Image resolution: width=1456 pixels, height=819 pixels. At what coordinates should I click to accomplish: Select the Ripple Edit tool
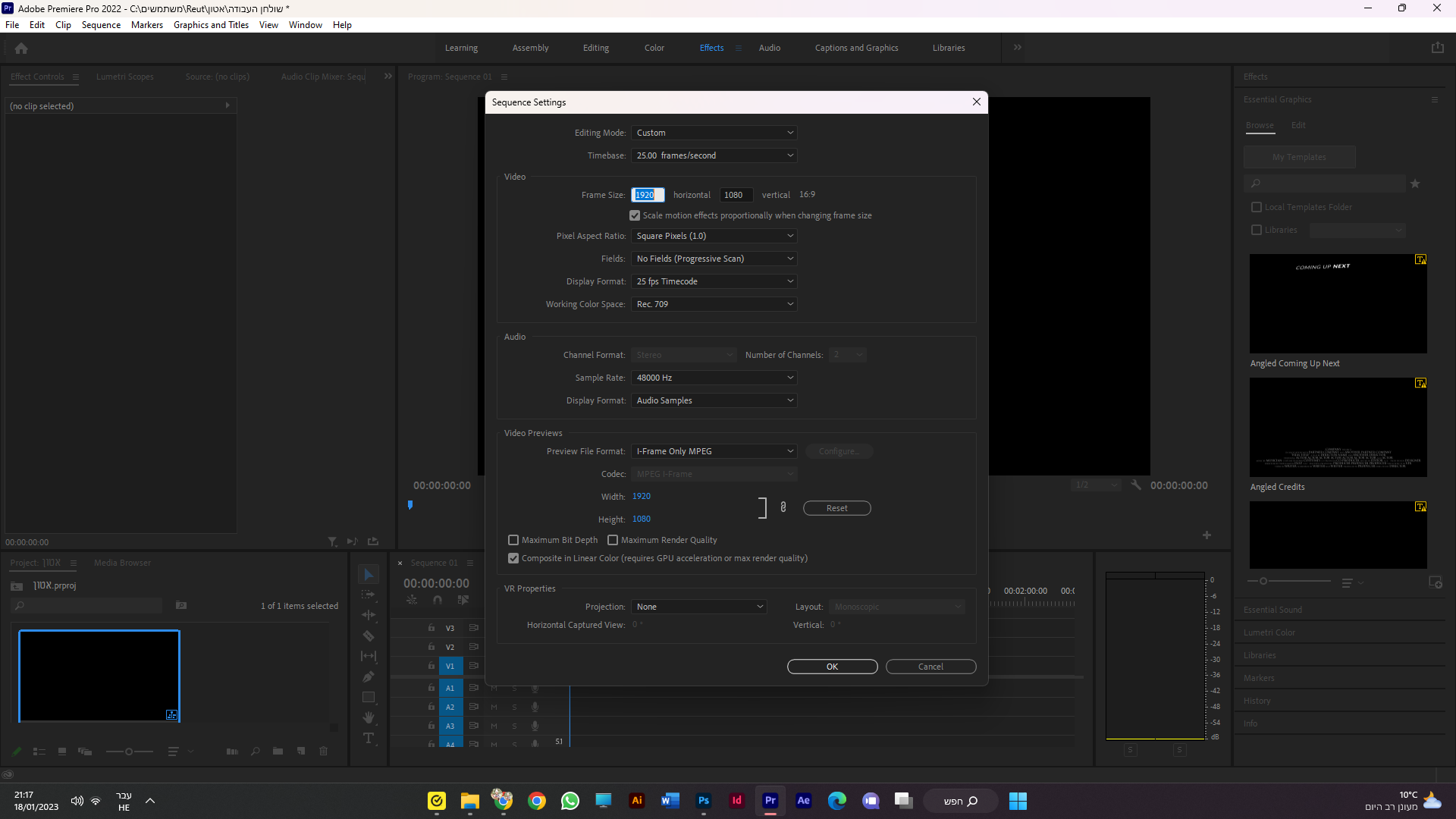point(369,615)
